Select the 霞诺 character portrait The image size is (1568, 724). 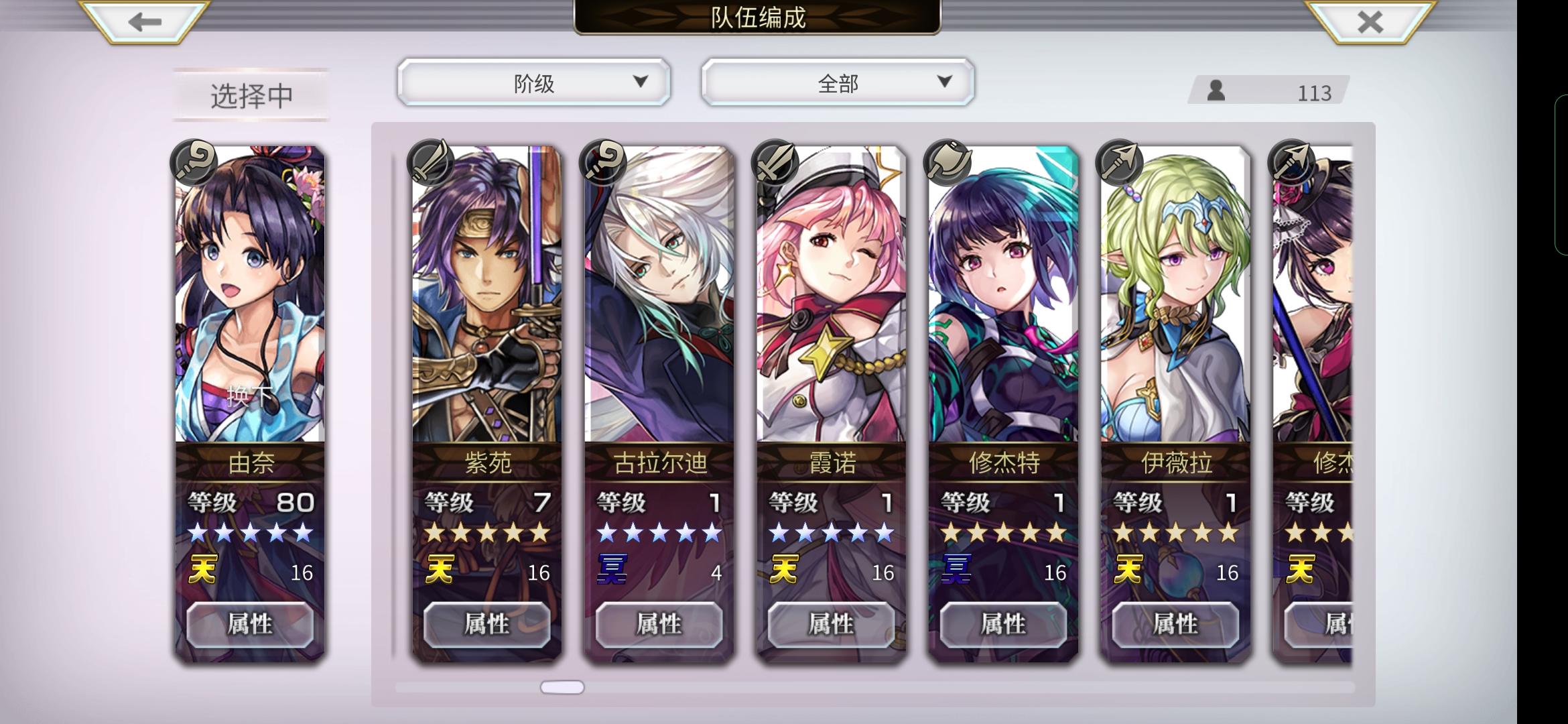click(x=832, y=295)
